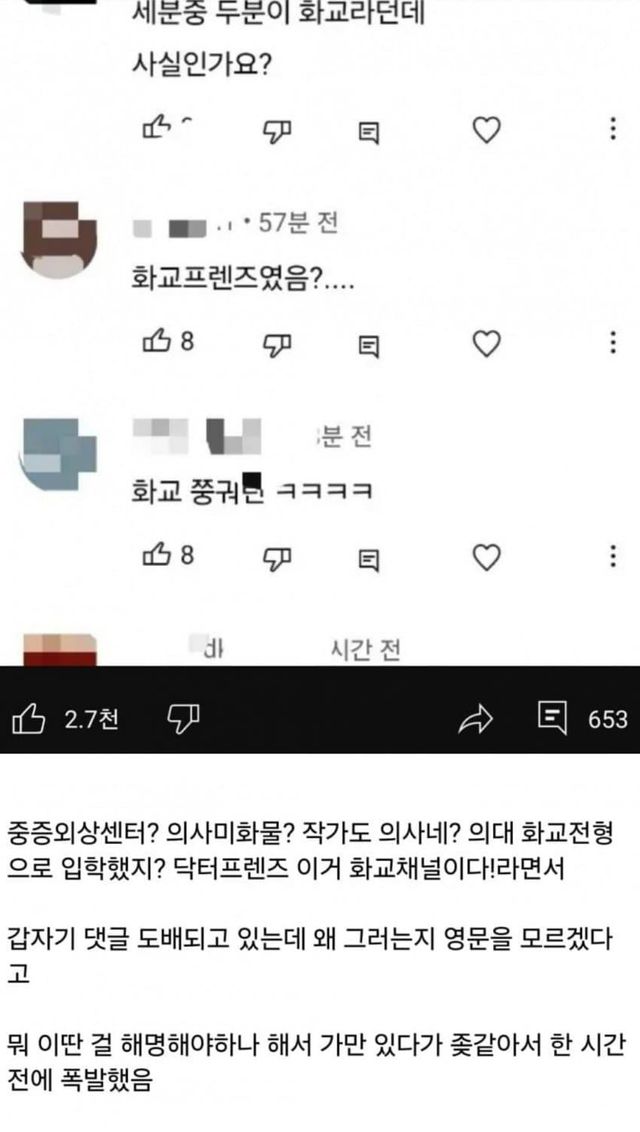The height and width of the screenshot is (1132, 640).
Task: Open three-dot menu on 화교 쭝궈런 comment
Action: (613, 556)
